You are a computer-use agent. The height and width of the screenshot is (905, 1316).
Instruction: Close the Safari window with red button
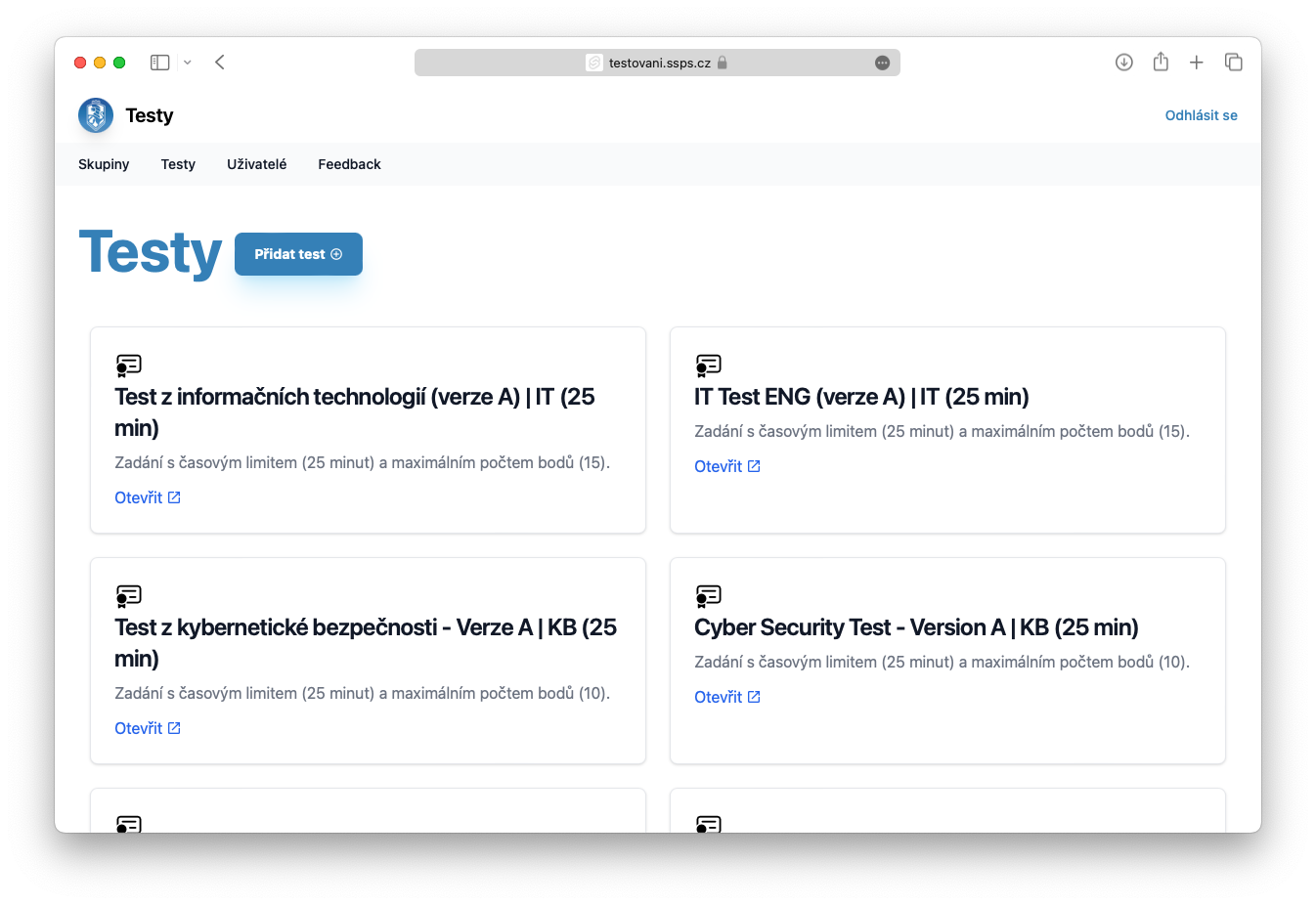tap(80, 63)
